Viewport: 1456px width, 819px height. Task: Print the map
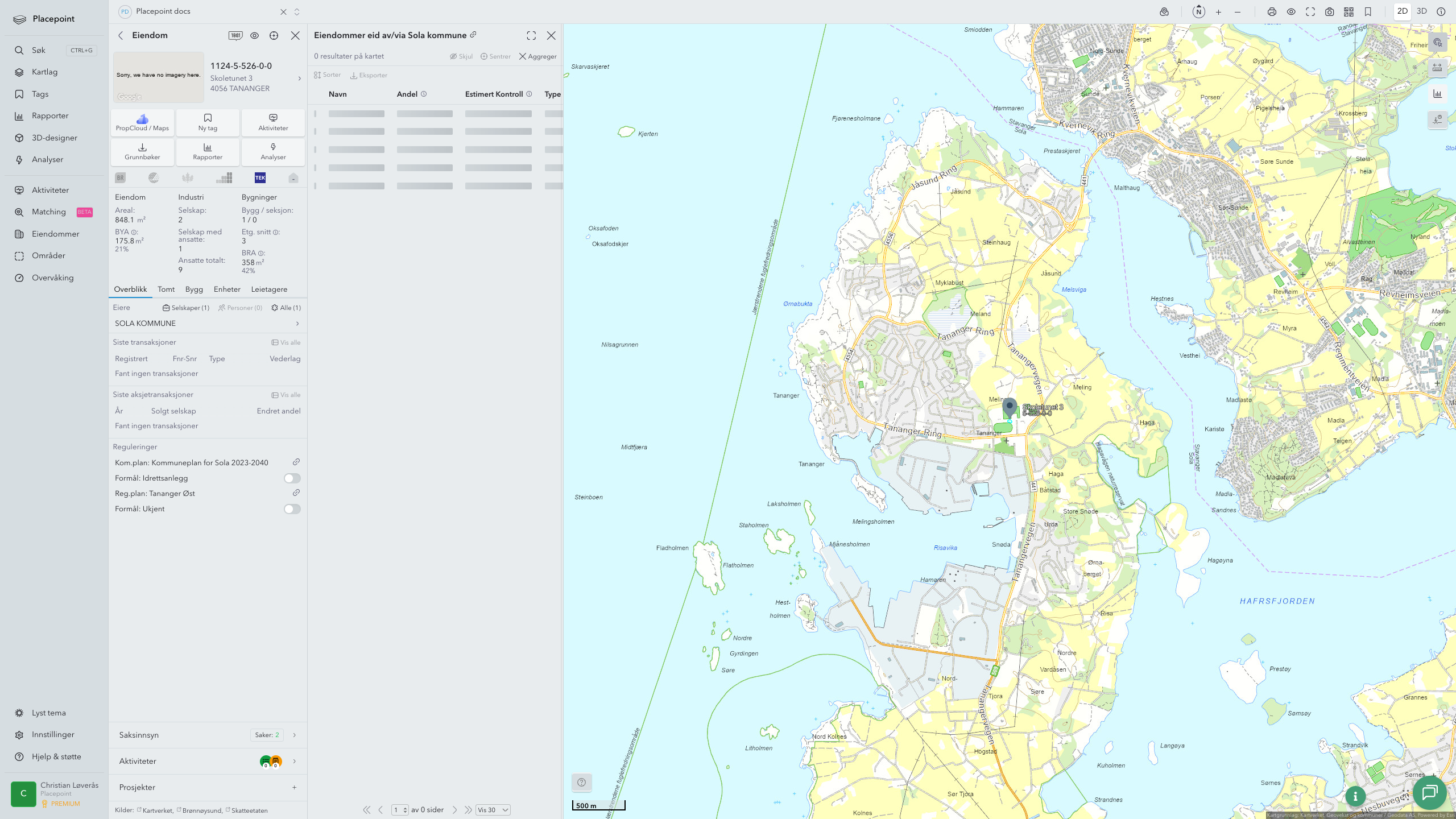(x=1272, y=12)
